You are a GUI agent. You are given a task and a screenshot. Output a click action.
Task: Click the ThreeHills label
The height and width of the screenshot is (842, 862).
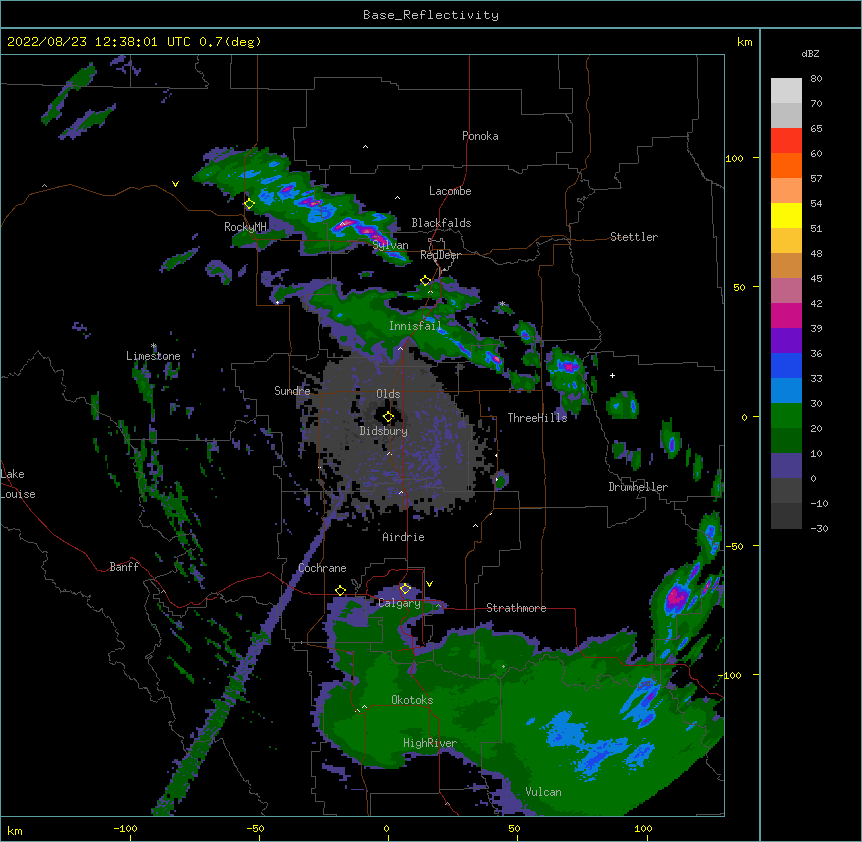537,418
